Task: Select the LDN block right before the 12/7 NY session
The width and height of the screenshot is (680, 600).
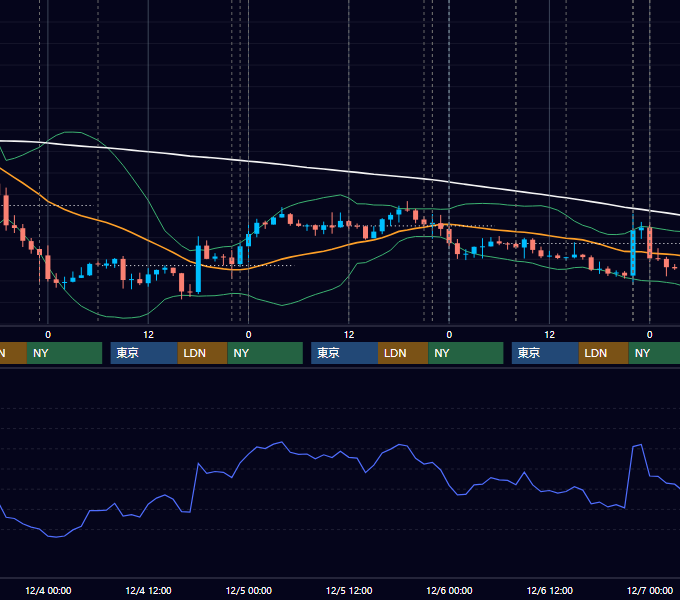Action: click(604, 353)
